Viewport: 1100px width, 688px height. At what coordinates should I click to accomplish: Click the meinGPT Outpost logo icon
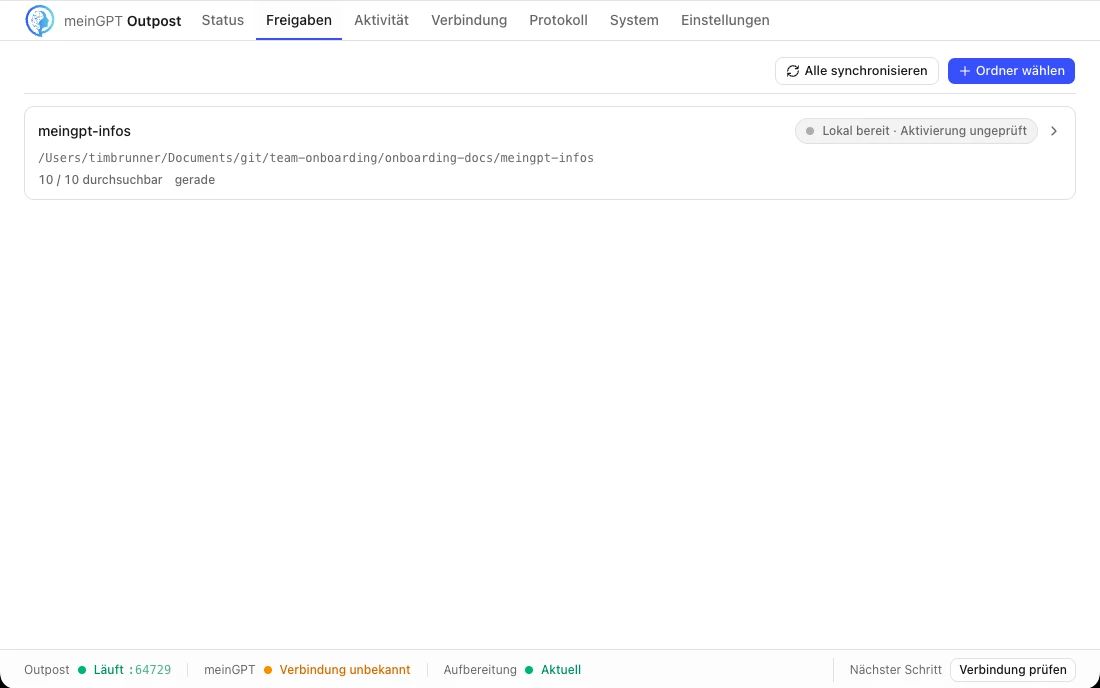point(40,20)
